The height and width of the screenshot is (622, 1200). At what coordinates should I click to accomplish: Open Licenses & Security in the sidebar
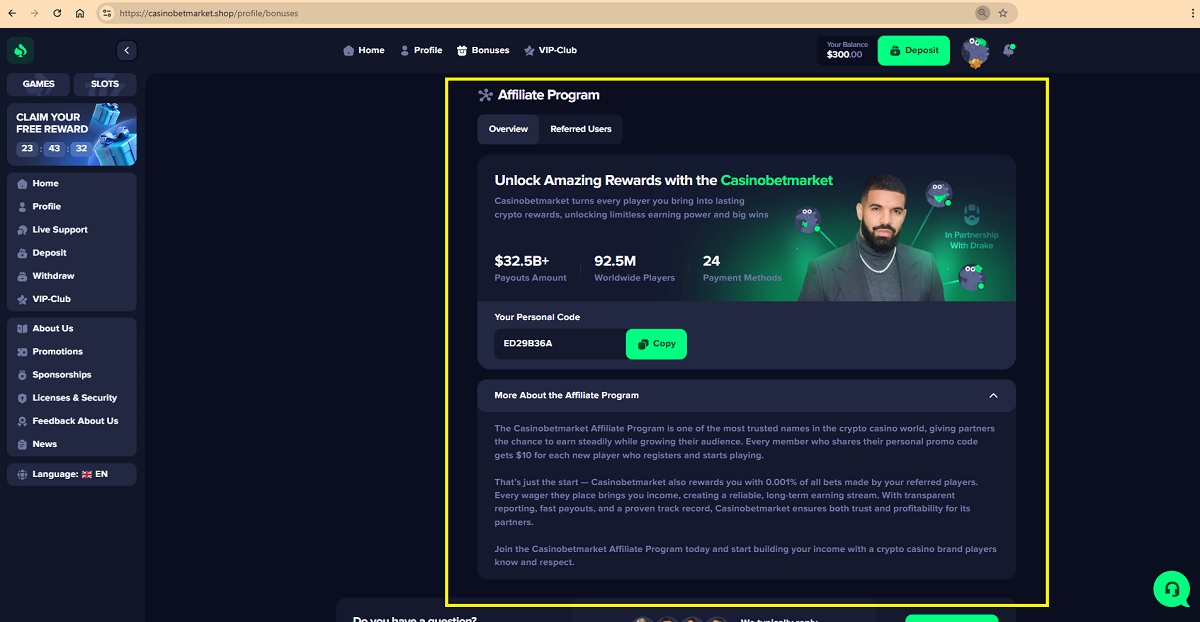pyautogui.click(x=71, y=398)
